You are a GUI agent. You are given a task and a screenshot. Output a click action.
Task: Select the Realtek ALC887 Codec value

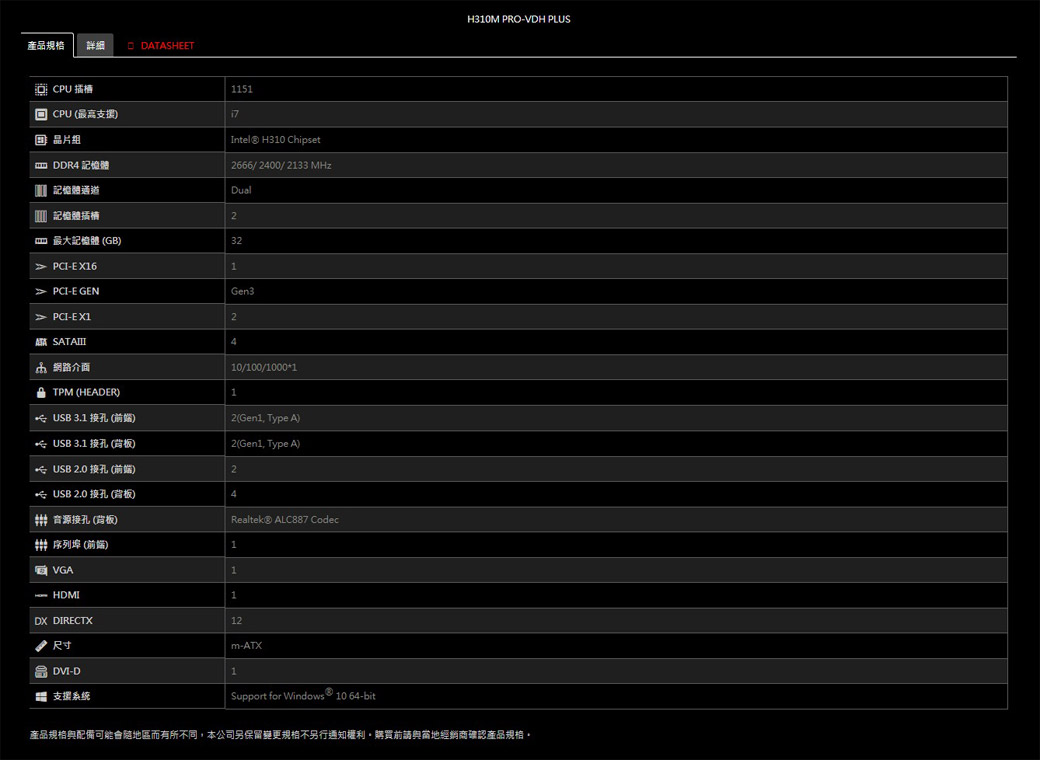[x=284, y=520]
